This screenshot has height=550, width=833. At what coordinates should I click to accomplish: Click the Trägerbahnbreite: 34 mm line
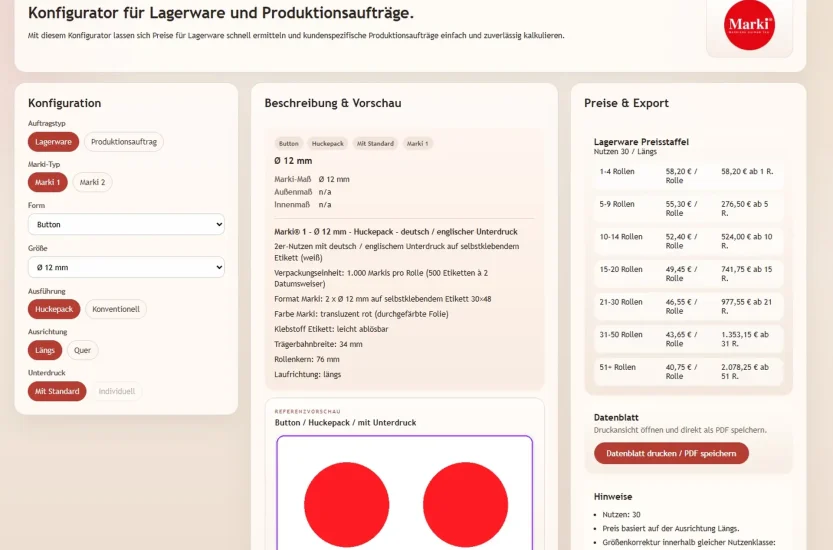(318, 344)
